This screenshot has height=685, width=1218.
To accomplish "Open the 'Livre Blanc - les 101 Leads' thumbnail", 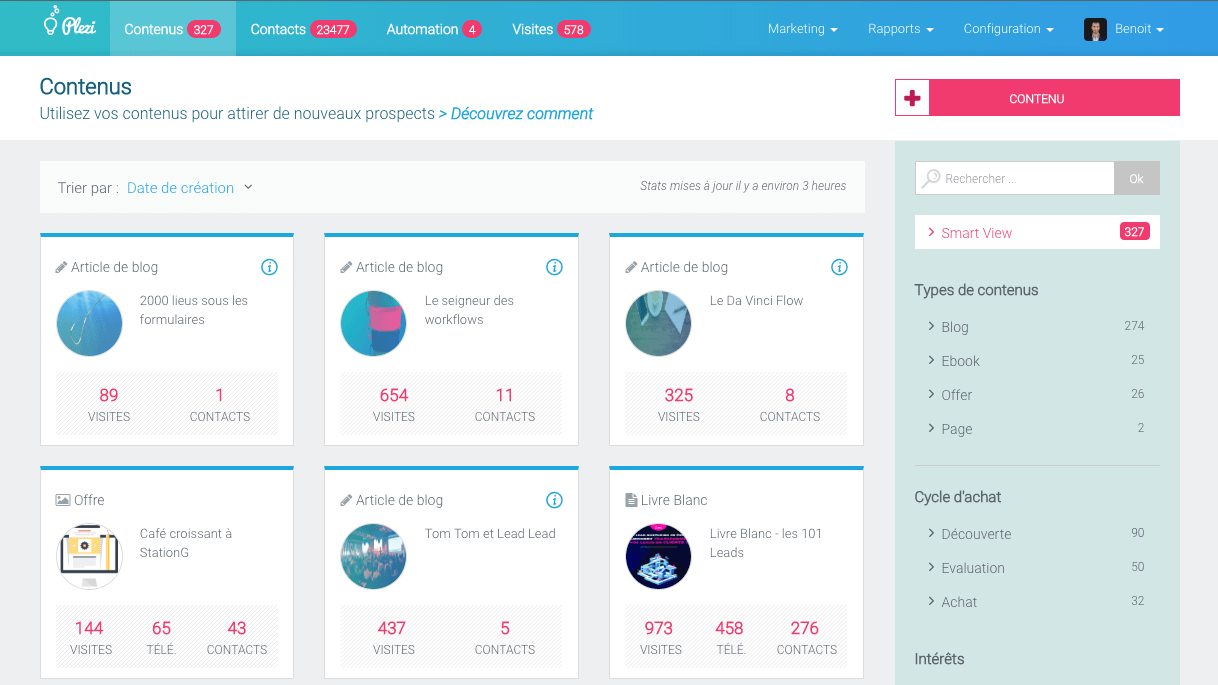I will click(x=658, y=557).
